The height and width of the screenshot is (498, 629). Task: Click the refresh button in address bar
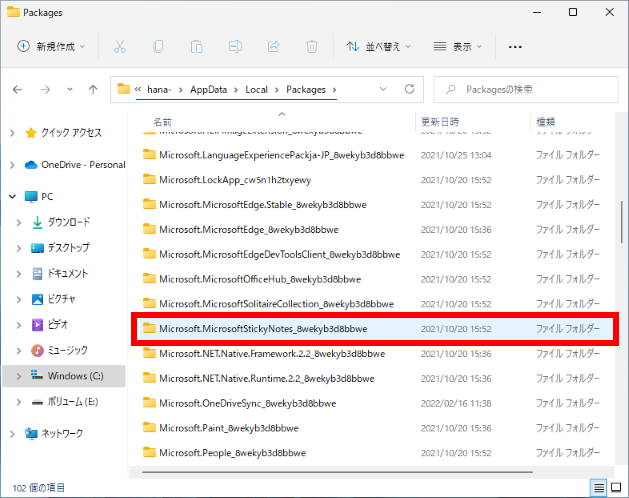tap(409, 89)
